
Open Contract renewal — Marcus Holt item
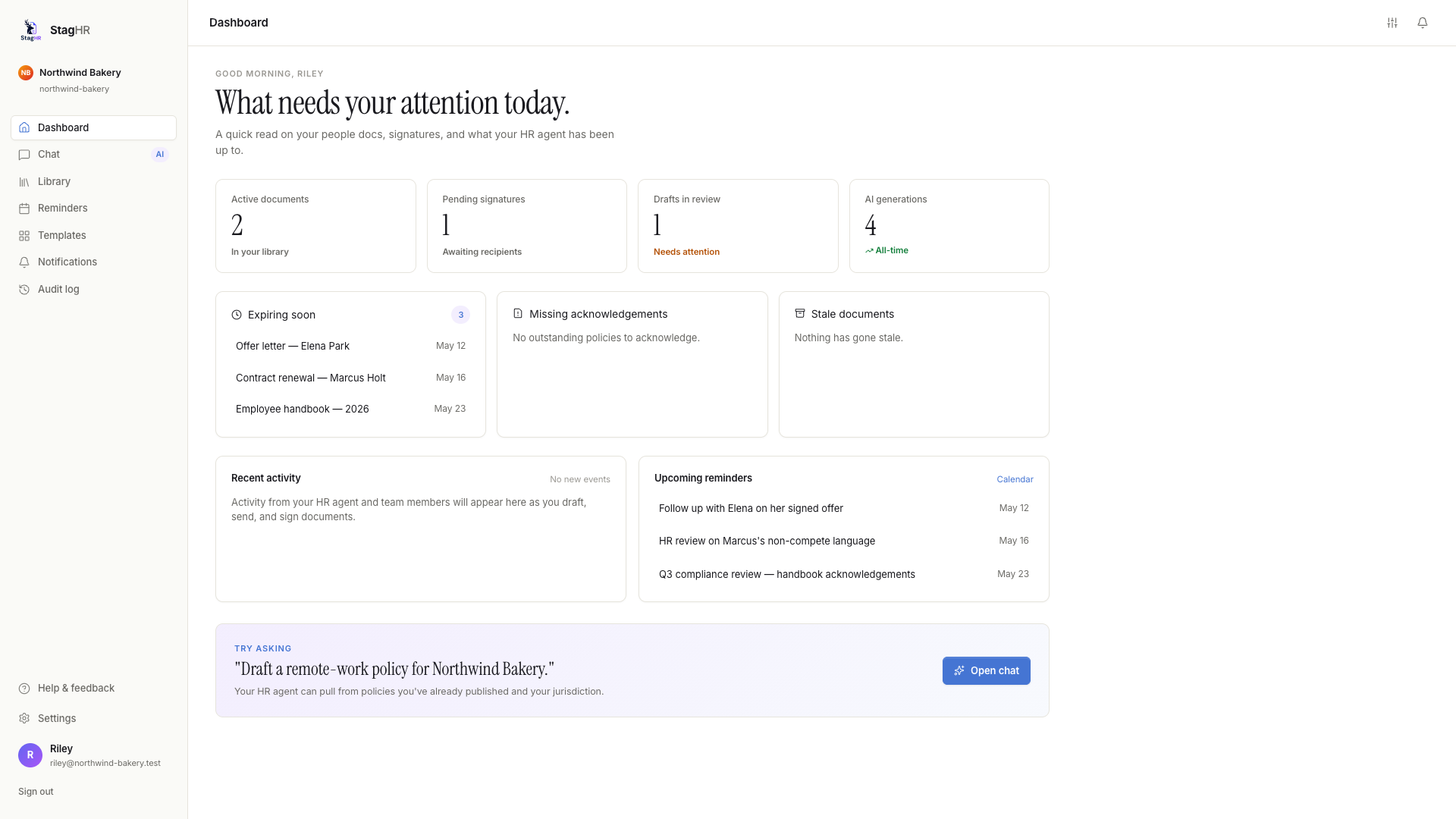350,378
